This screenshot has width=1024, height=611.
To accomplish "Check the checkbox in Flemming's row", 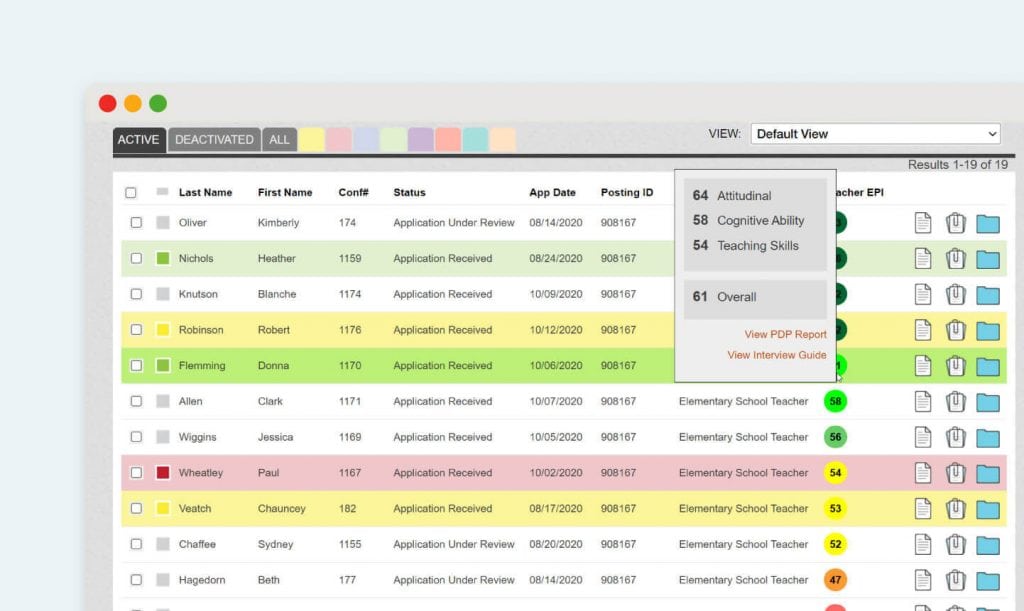I will pos(136,365).
